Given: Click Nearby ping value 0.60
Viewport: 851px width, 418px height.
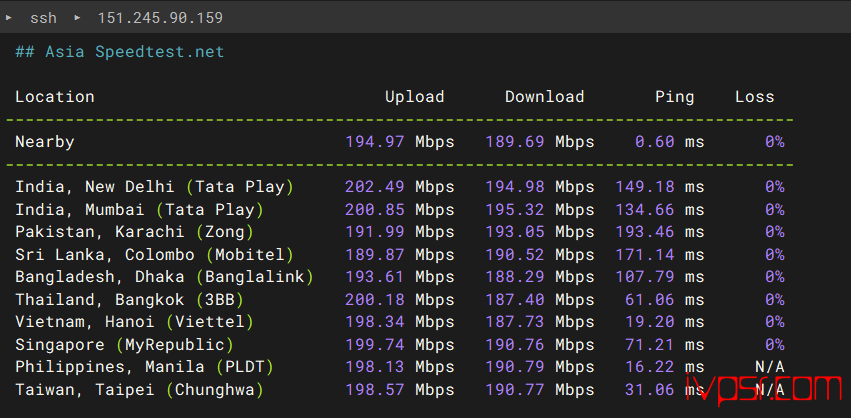Looking at the screenshot, I should pos(655,142).
